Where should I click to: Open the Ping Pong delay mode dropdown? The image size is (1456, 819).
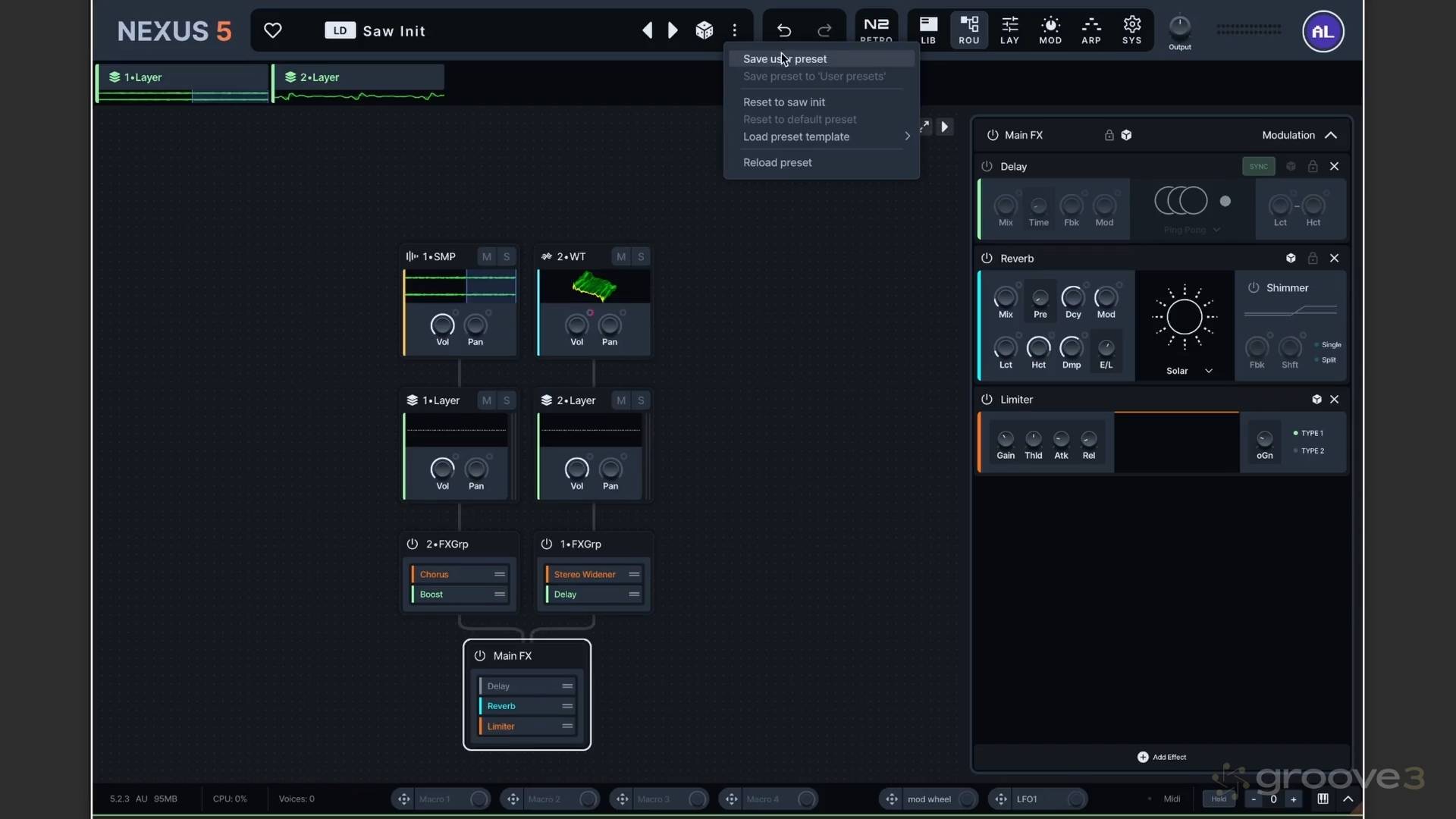[x=1191, y=230]
